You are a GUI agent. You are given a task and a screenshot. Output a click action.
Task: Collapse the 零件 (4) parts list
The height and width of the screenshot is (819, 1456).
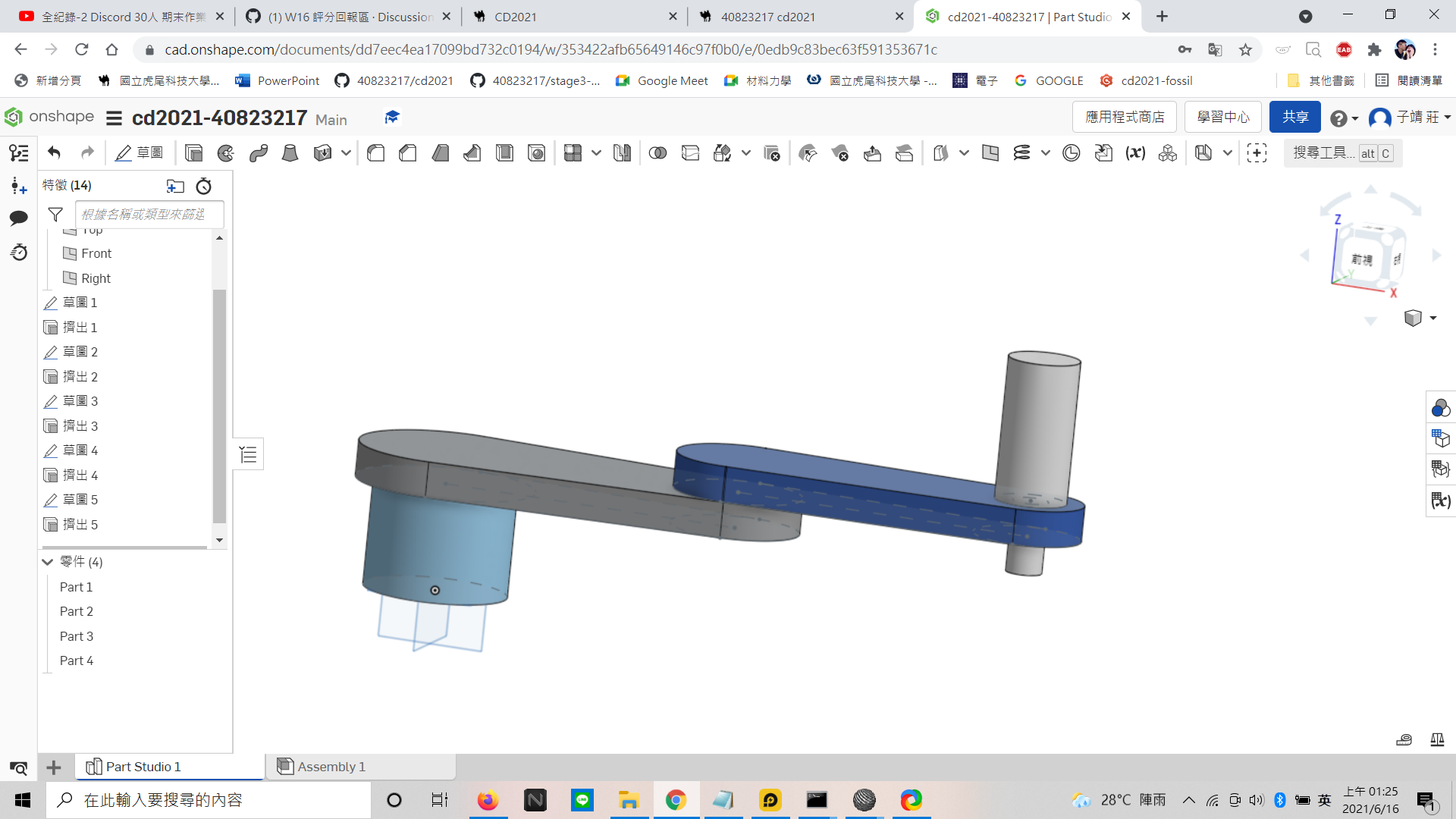pos(48,562)
